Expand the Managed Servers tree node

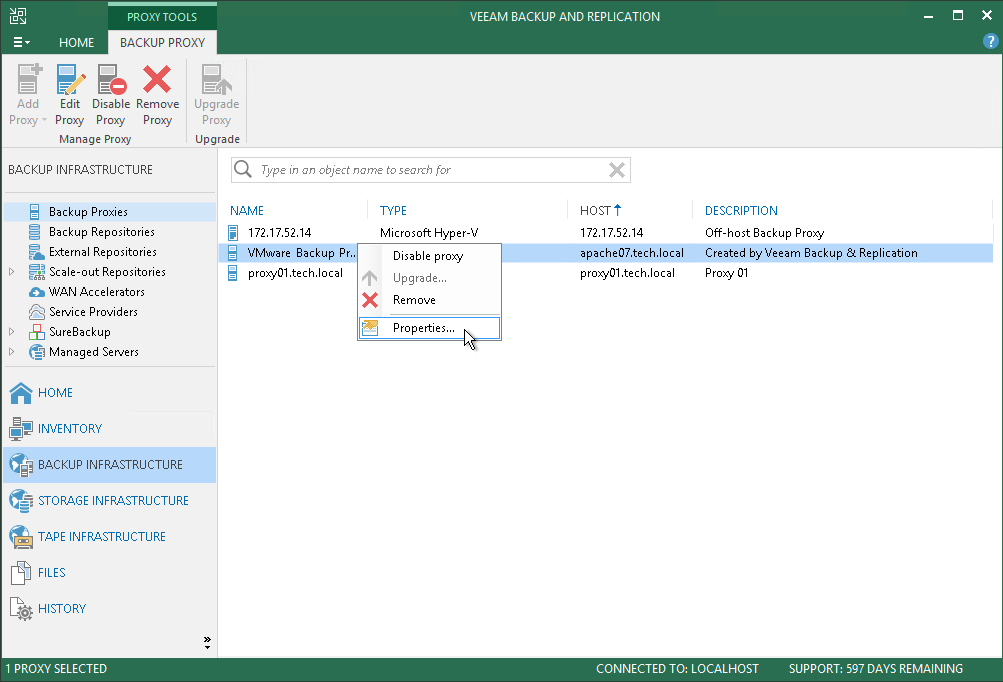point(12,352)
